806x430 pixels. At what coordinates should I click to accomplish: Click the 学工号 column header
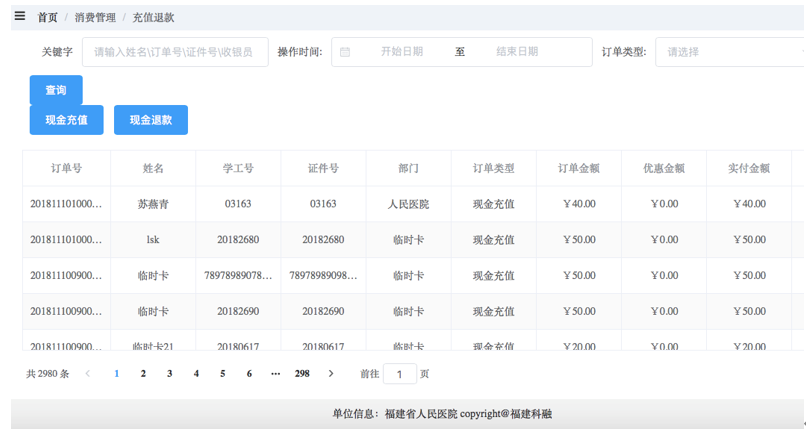click(x=238, y=168)
